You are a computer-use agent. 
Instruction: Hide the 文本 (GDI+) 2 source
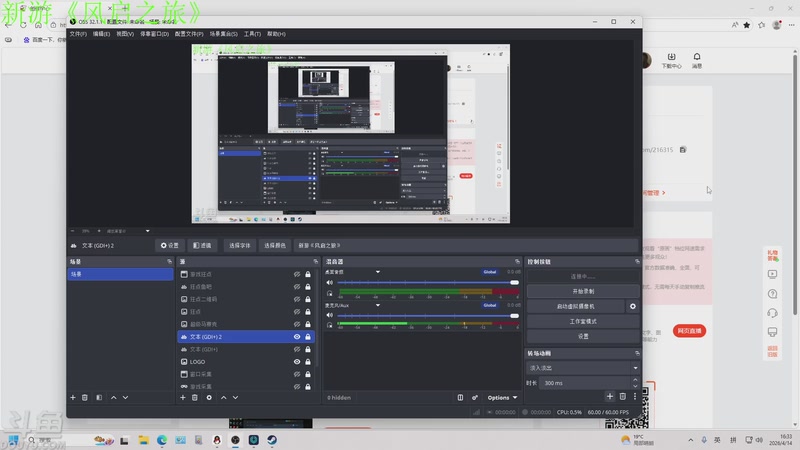(x=297, y=337)
